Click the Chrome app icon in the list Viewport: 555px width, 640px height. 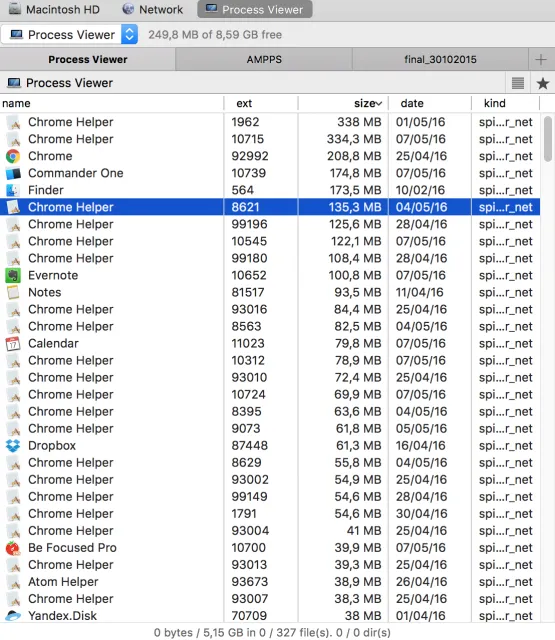tap(13, 156)
